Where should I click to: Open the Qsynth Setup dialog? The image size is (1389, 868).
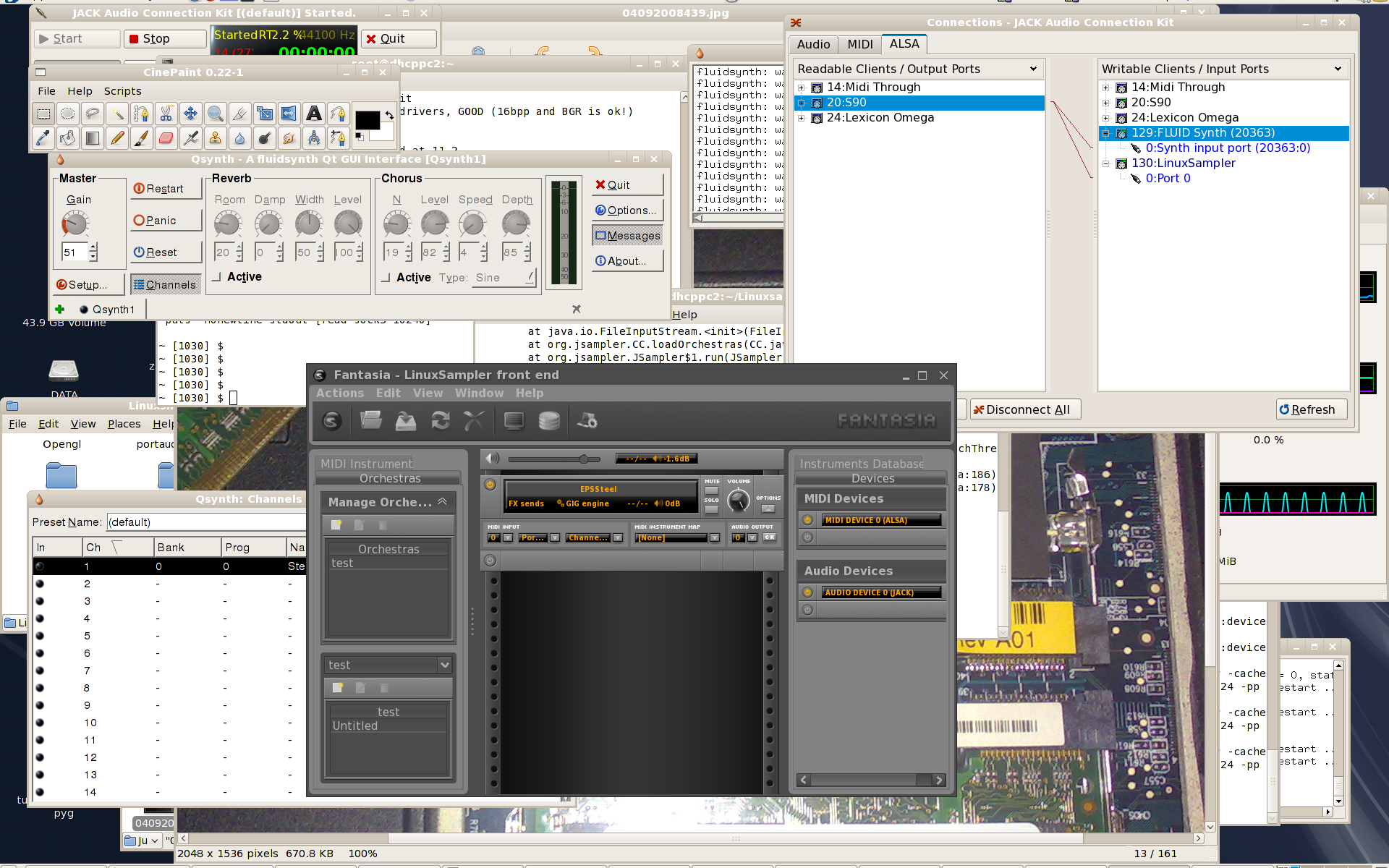[x=88, y=285]
